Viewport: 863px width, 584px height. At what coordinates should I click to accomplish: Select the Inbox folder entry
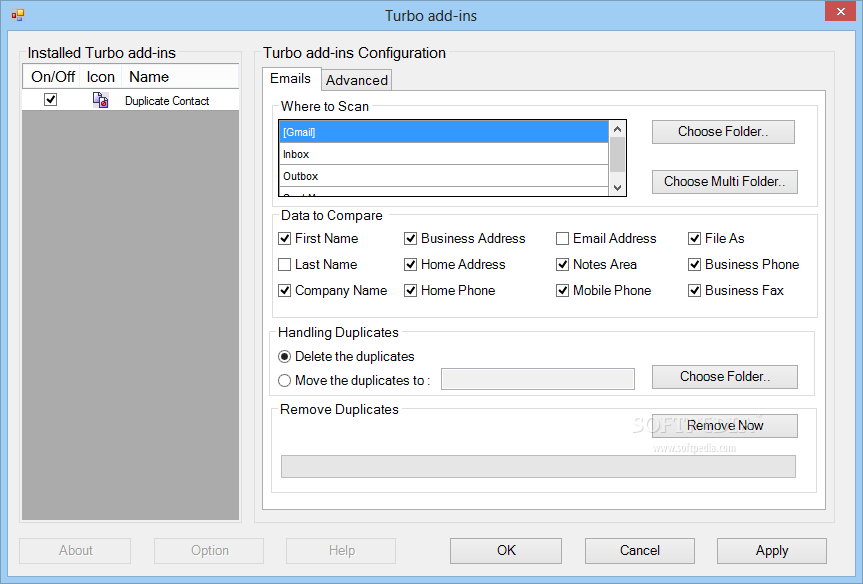coord(444,154)
